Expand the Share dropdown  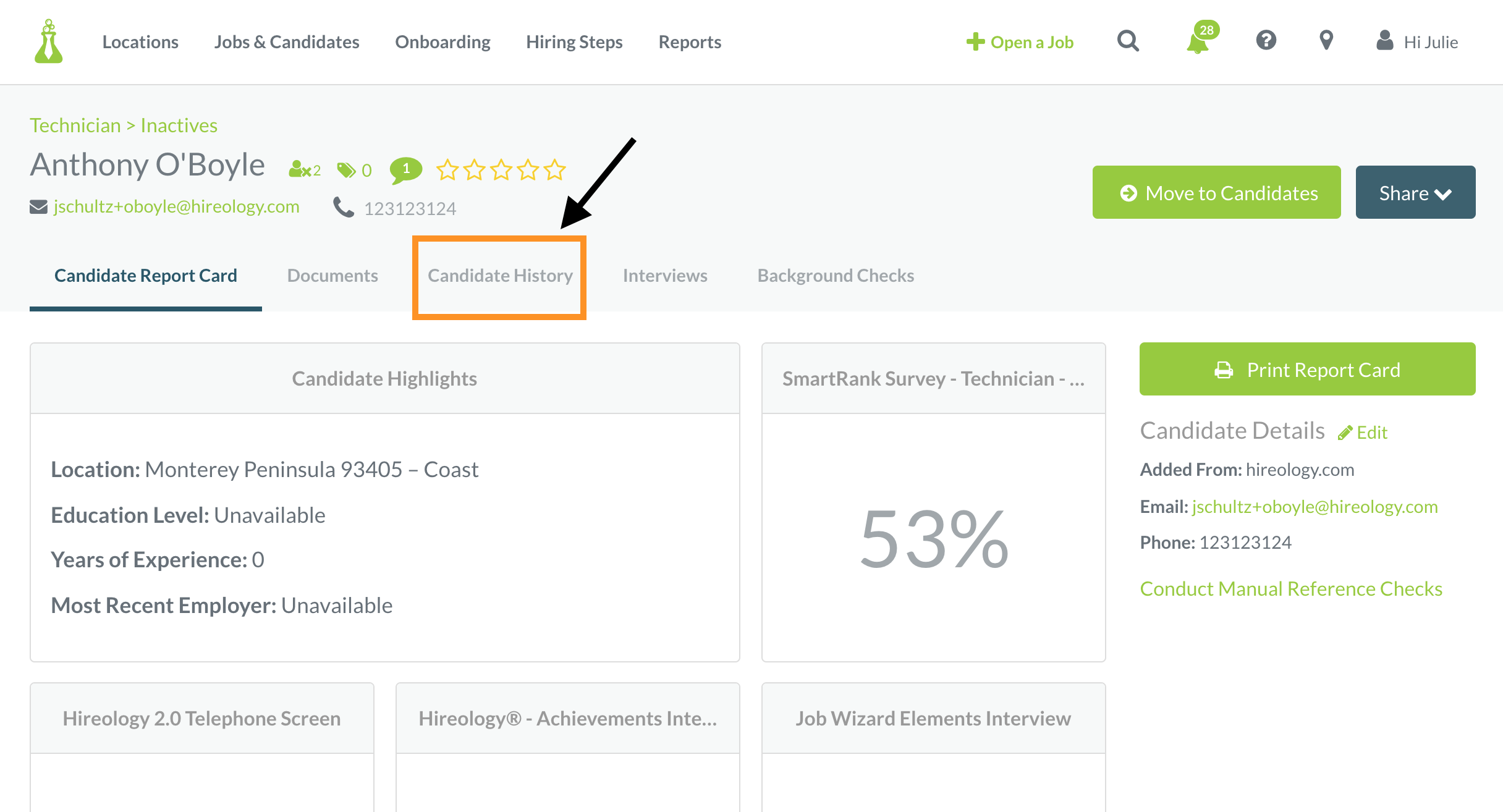[x=1415, y=192]
